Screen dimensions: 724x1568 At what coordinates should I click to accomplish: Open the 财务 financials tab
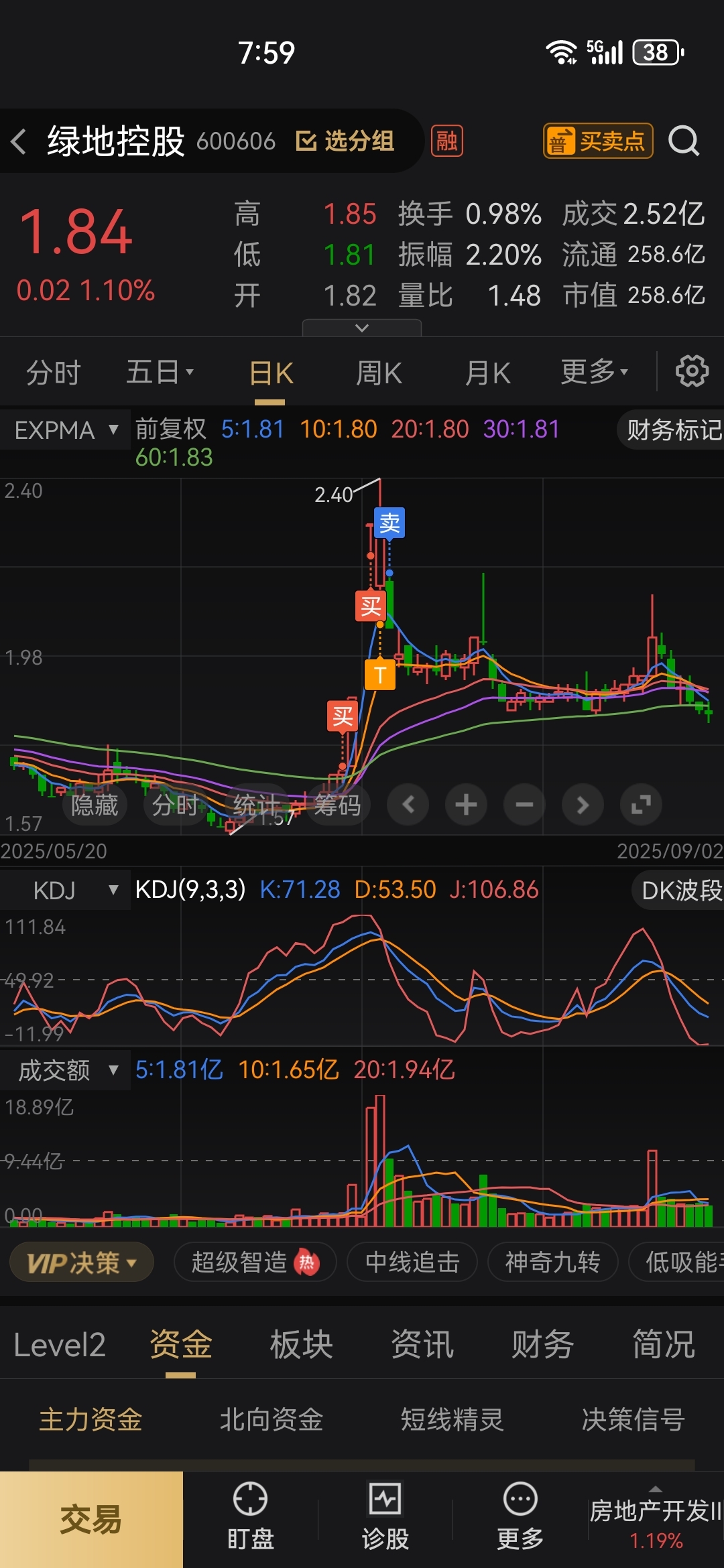click(543, 1345)
